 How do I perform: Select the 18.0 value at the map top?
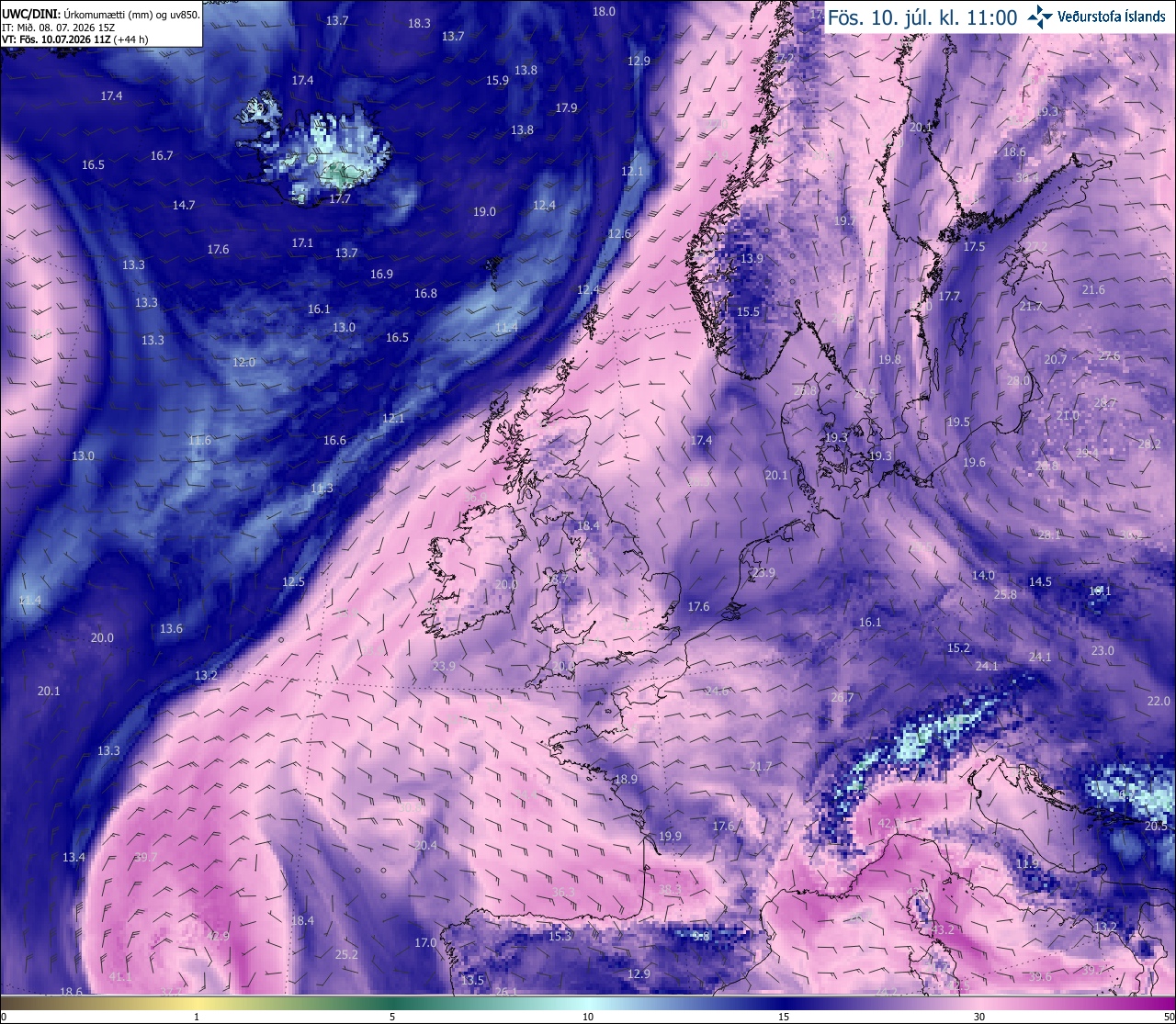click(x=604, y=11)
